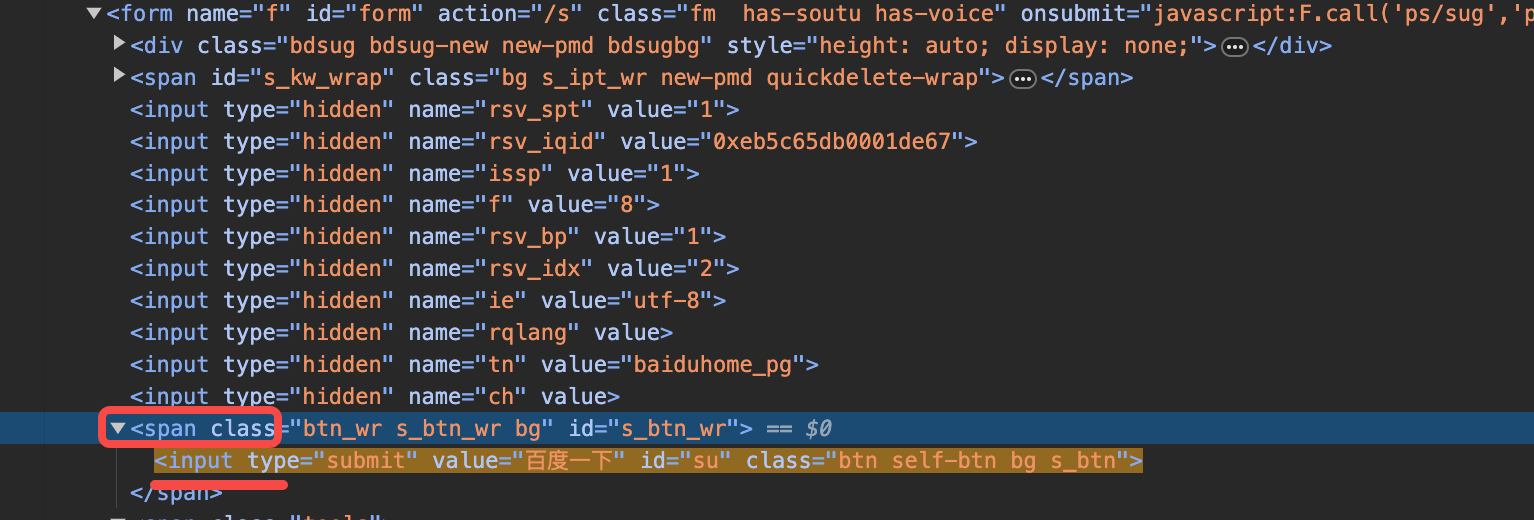Collapse the form name="f" node
This screenshot has height=520, width=1534.
tap(94, 13)
